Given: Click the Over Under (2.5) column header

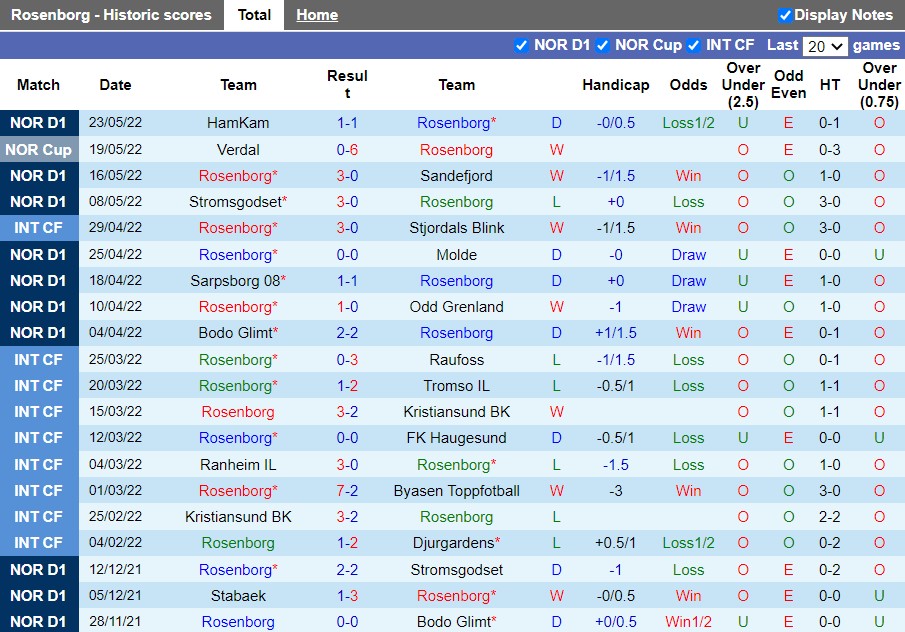Looking at the screenshot, I should (x=743, y=85).
